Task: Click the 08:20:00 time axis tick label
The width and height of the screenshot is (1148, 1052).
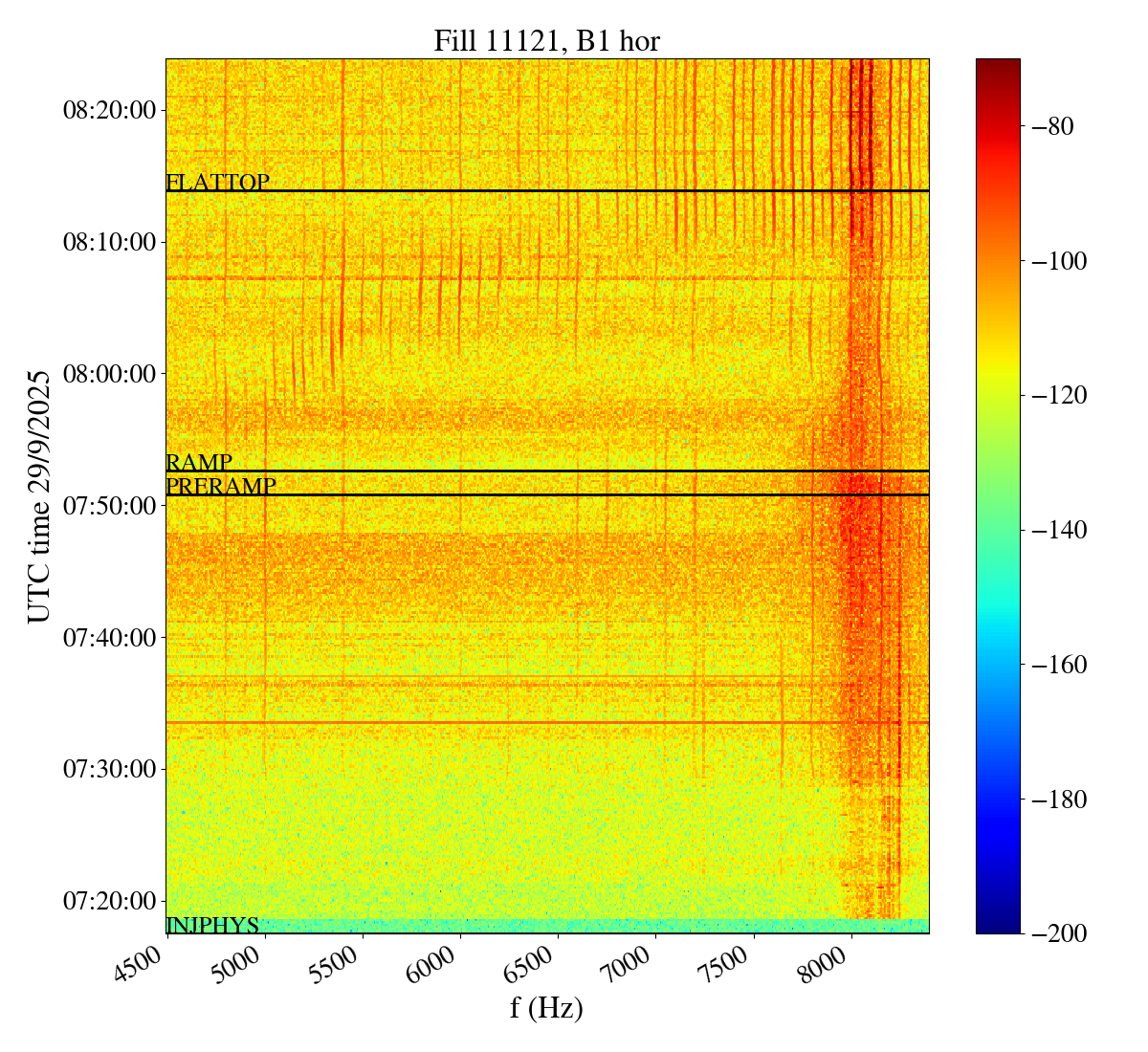Action: pos(109,110)
